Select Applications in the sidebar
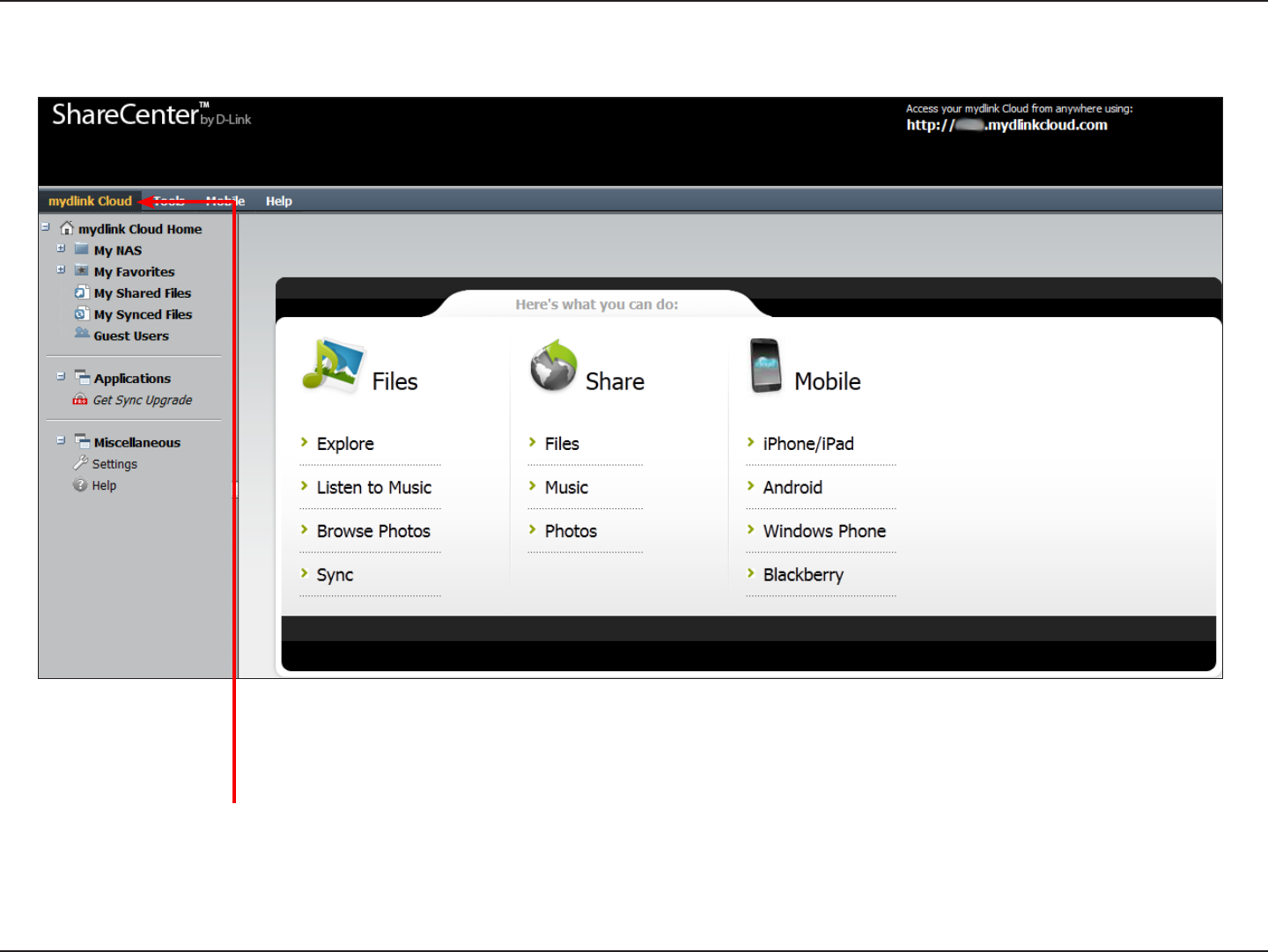Viewport: 1268px width, 952px height. point(133,379)
